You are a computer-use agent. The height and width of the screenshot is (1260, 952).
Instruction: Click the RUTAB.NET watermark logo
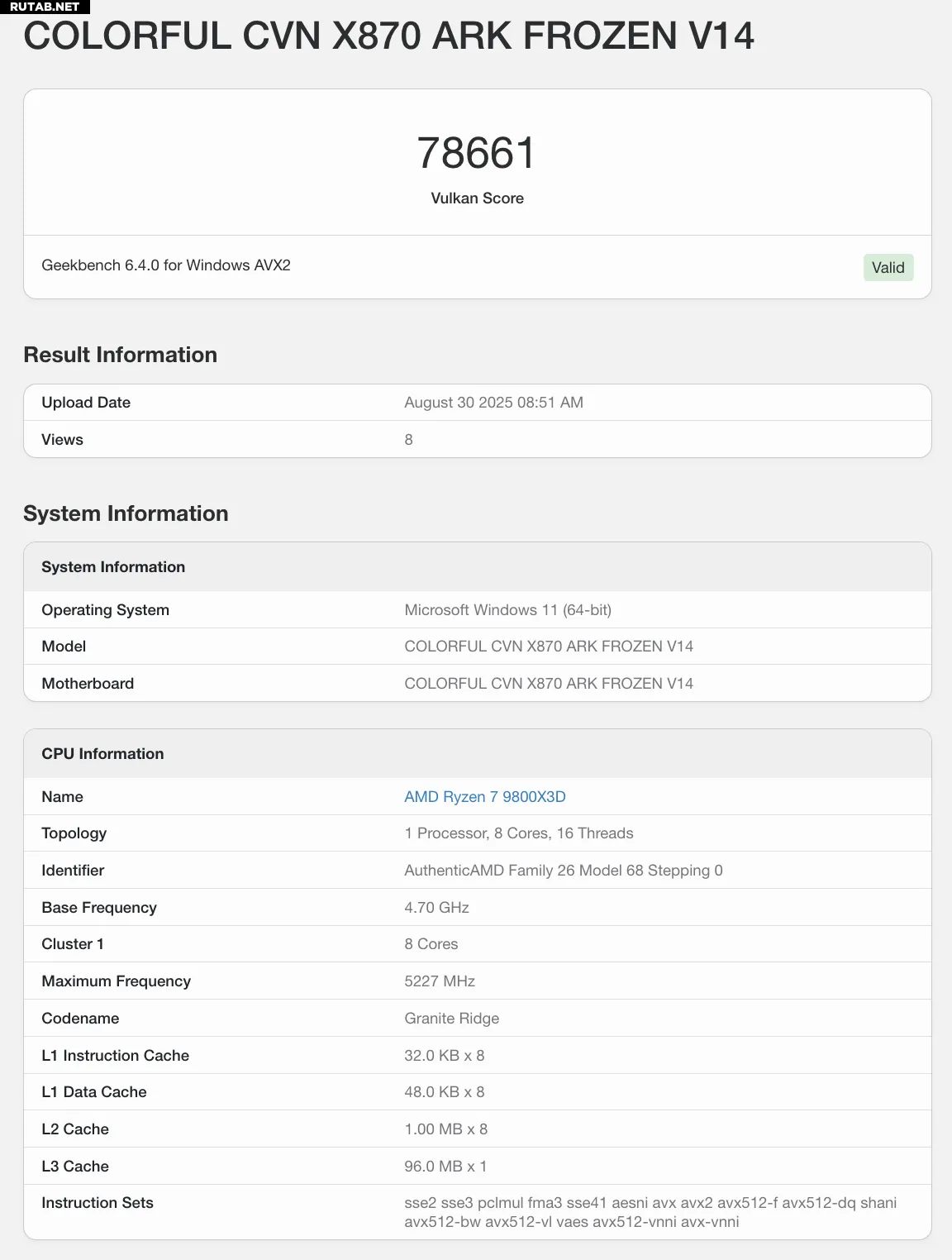click(x=45, y=7)
